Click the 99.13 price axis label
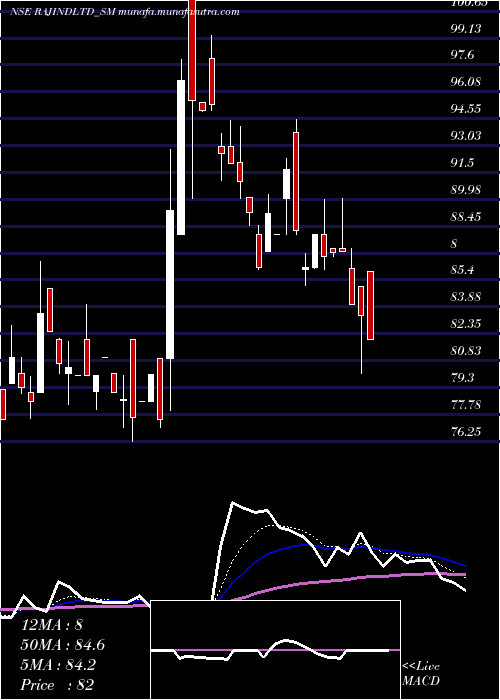This screenshot has height=700, width=500. 466,29
